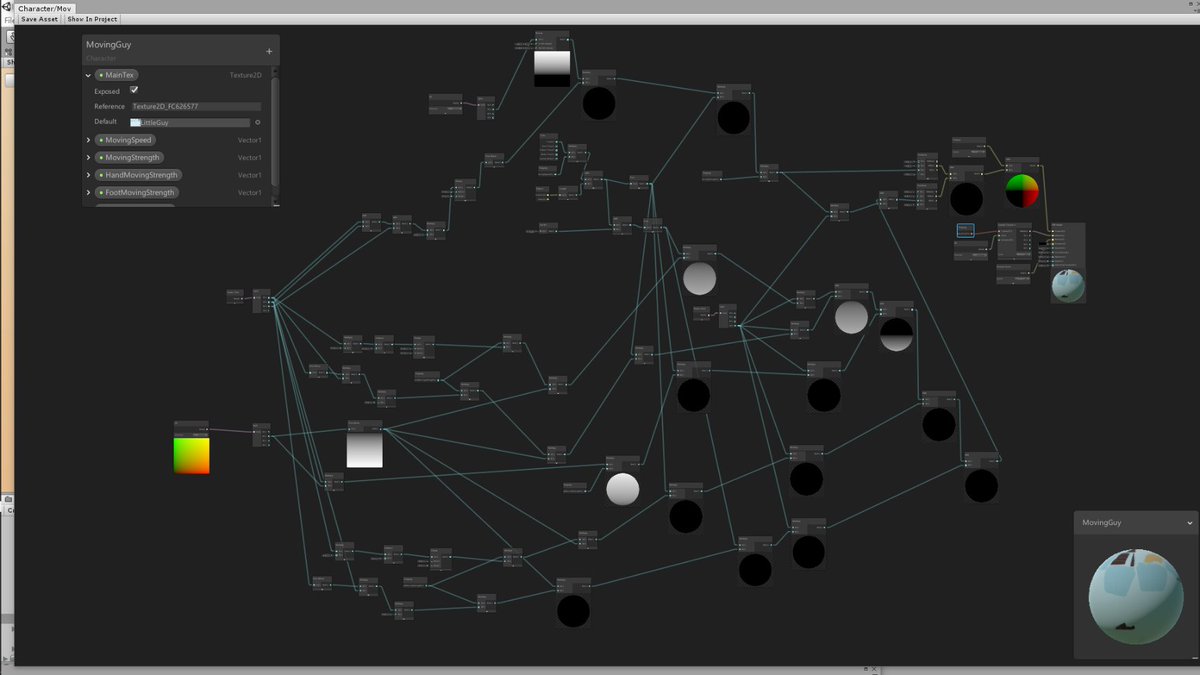Click the red and green quadrant sphere preview
Viewport: 1200px width, 675px height.
click(x=1022, y=191)
